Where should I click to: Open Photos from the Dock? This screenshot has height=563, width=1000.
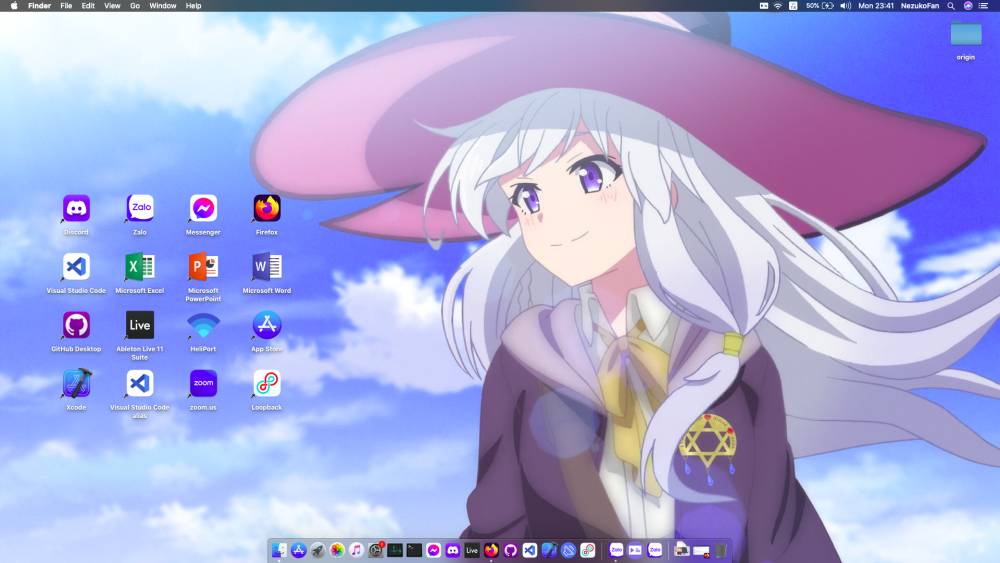[x=337, y=550]
